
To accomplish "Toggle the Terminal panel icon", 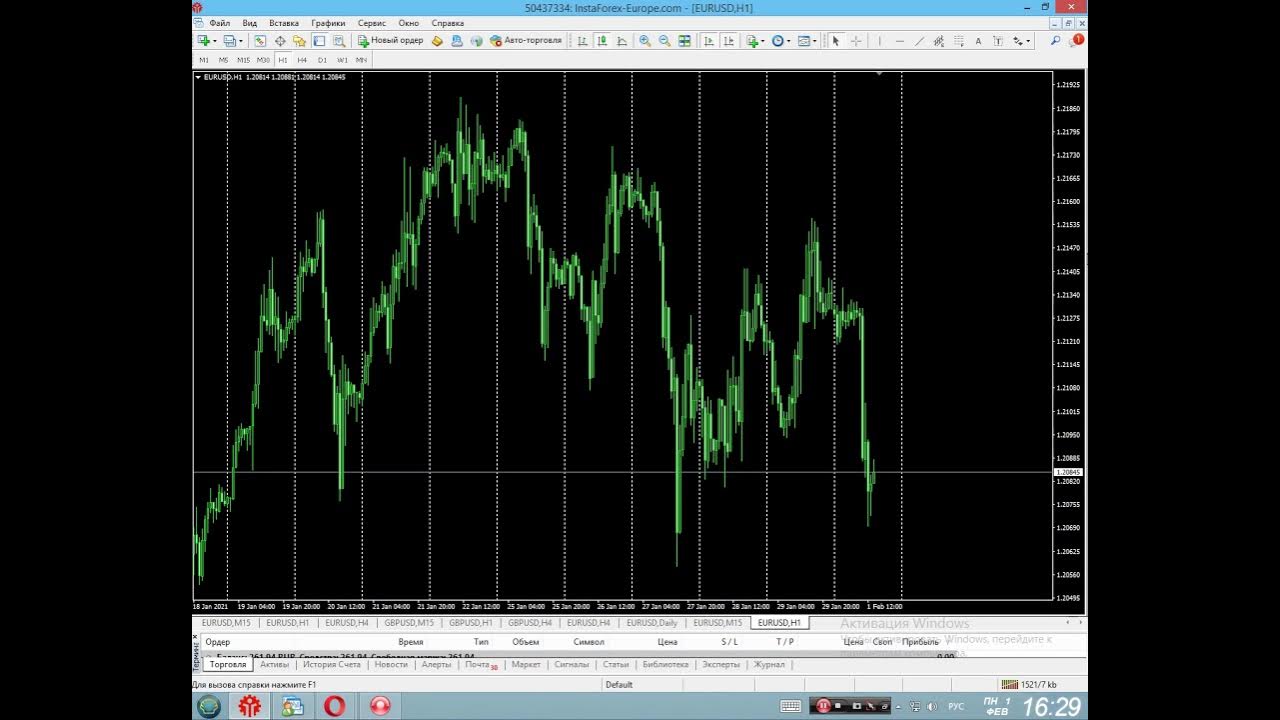I will click(319, 41).
